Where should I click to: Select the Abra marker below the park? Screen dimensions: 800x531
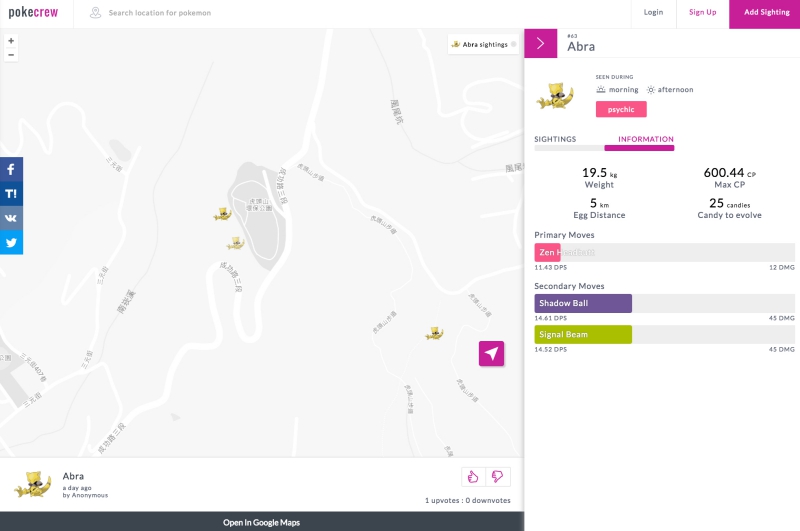point(235,243)
